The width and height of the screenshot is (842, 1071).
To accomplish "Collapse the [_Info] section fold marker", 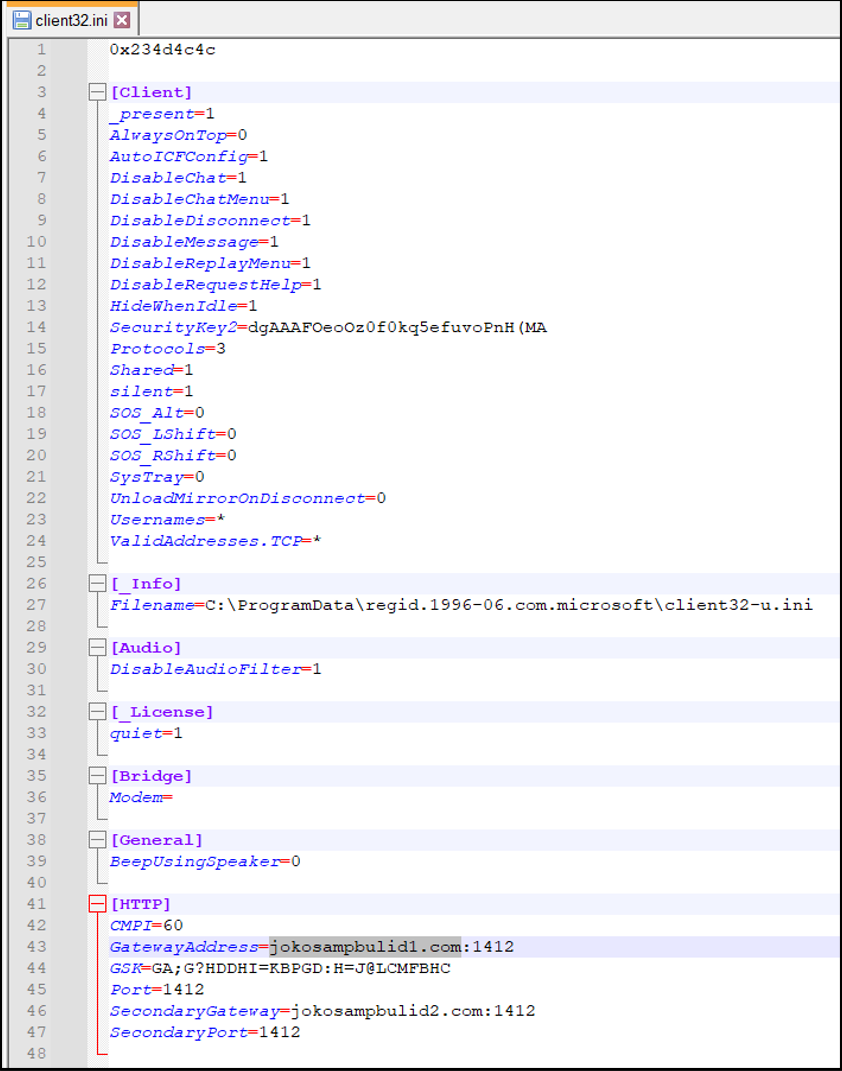I will click(x=97, y=584).
